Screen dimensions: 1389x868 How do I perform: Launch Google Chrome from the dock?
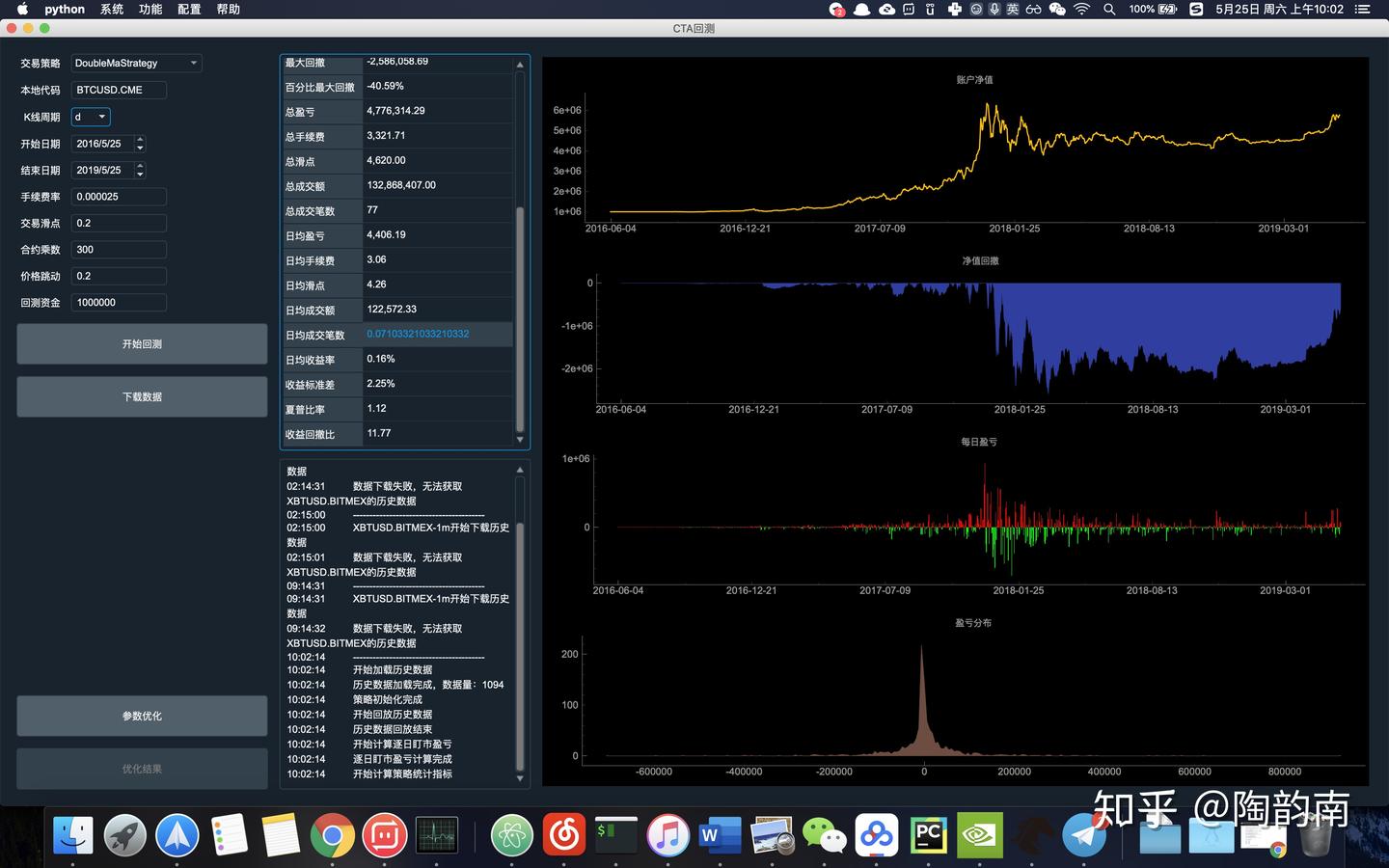click(333, 835)
